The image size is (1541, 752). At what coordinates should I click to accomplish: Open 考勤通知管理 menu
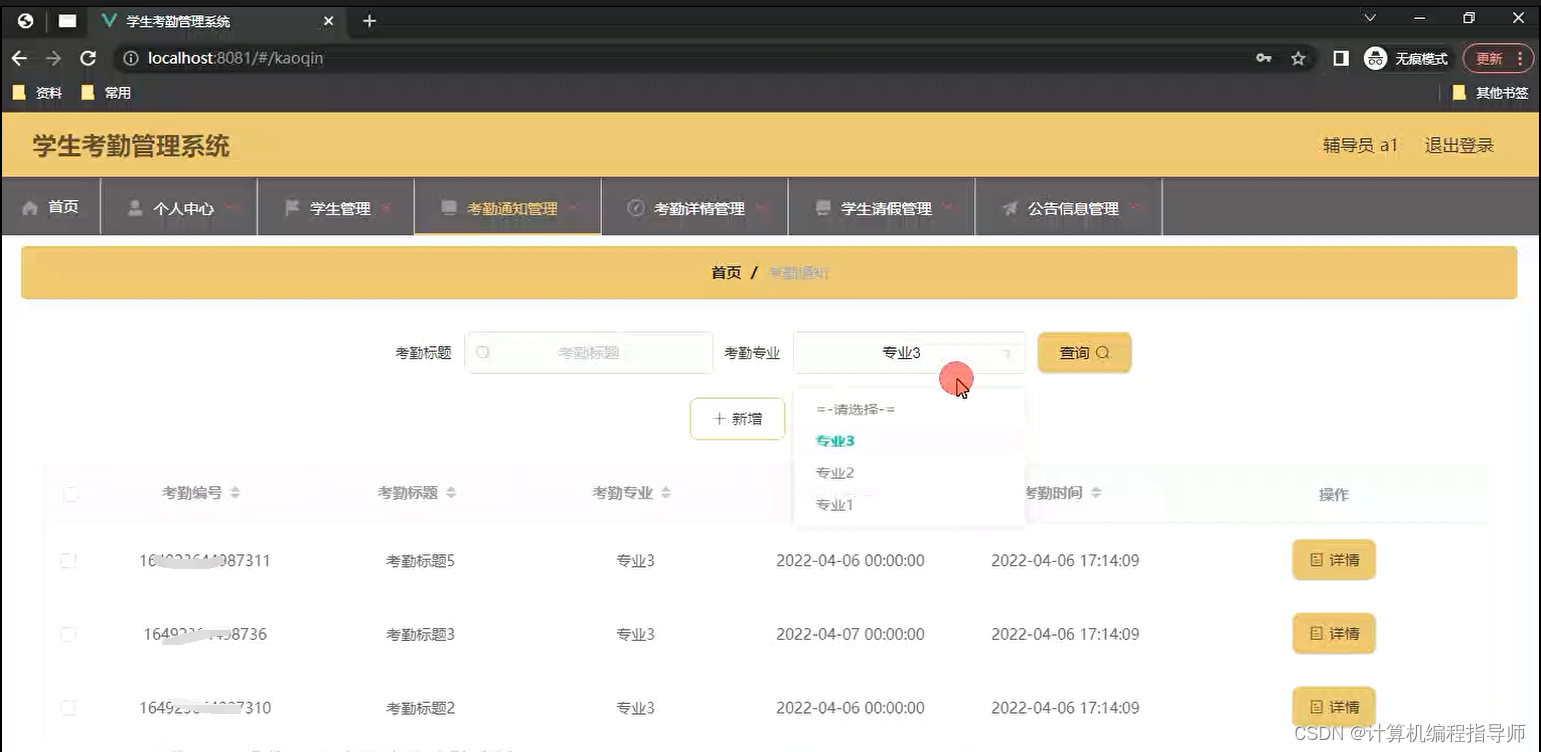coord(508,208)
